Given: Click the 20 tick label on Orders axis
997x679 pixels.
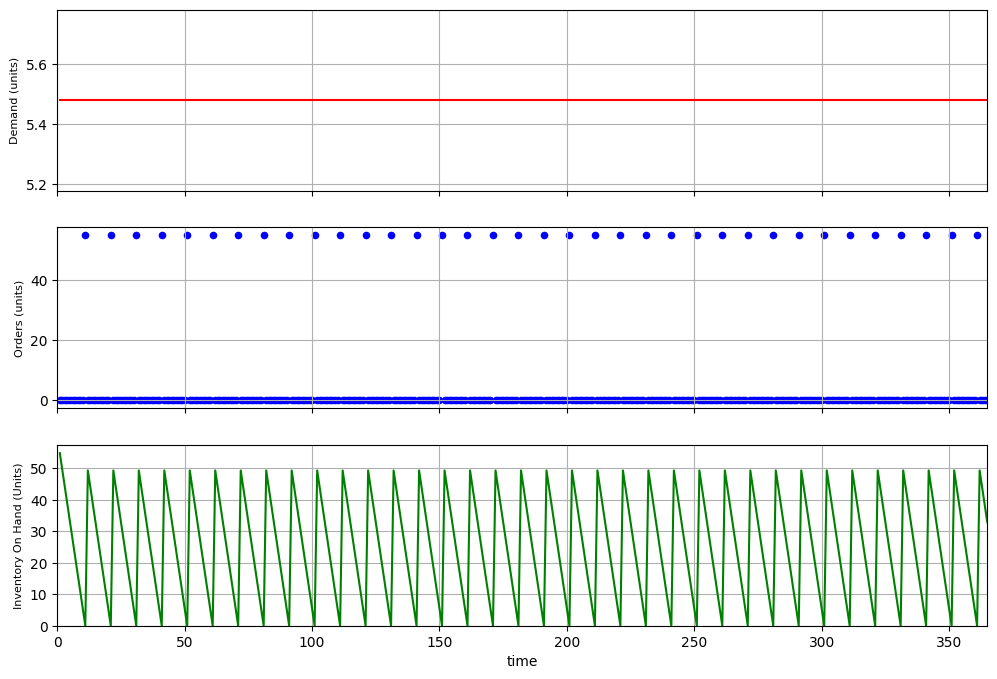Looking at the screenshot, I should pos(40,340).
